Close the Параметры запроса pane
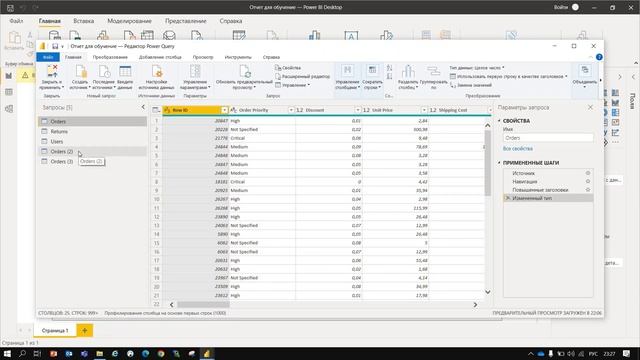Viewport: 640px width, 360px height. [x=590, y=107]
